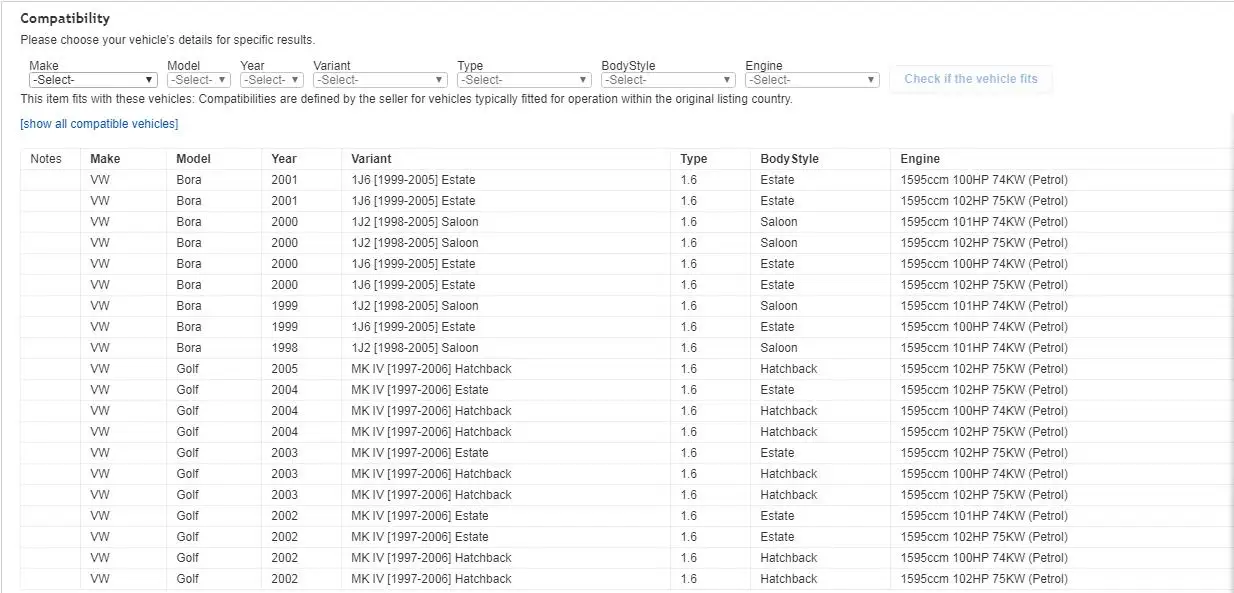Click 1J2 Saloon variant in the 1999 row
1234x593 pixels.
click(x=507, y=306)
